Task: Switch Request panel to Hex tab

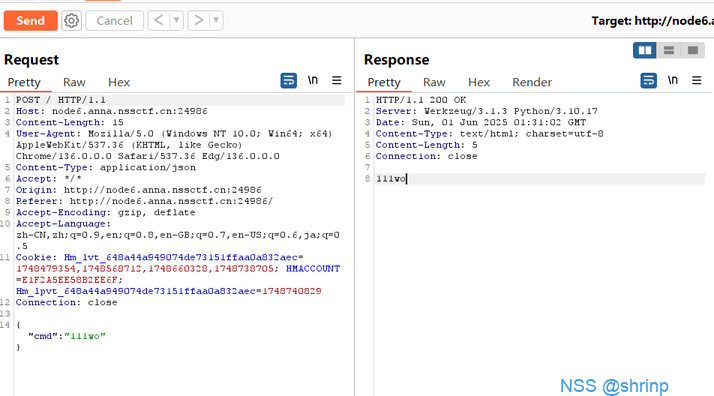Action: click(x=119, y=82)
